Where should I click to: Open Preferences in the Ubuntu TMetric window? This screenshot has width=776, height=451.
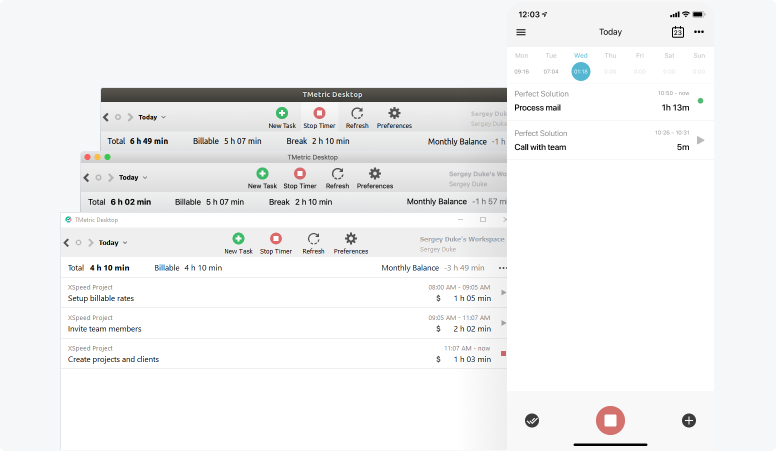394,118
